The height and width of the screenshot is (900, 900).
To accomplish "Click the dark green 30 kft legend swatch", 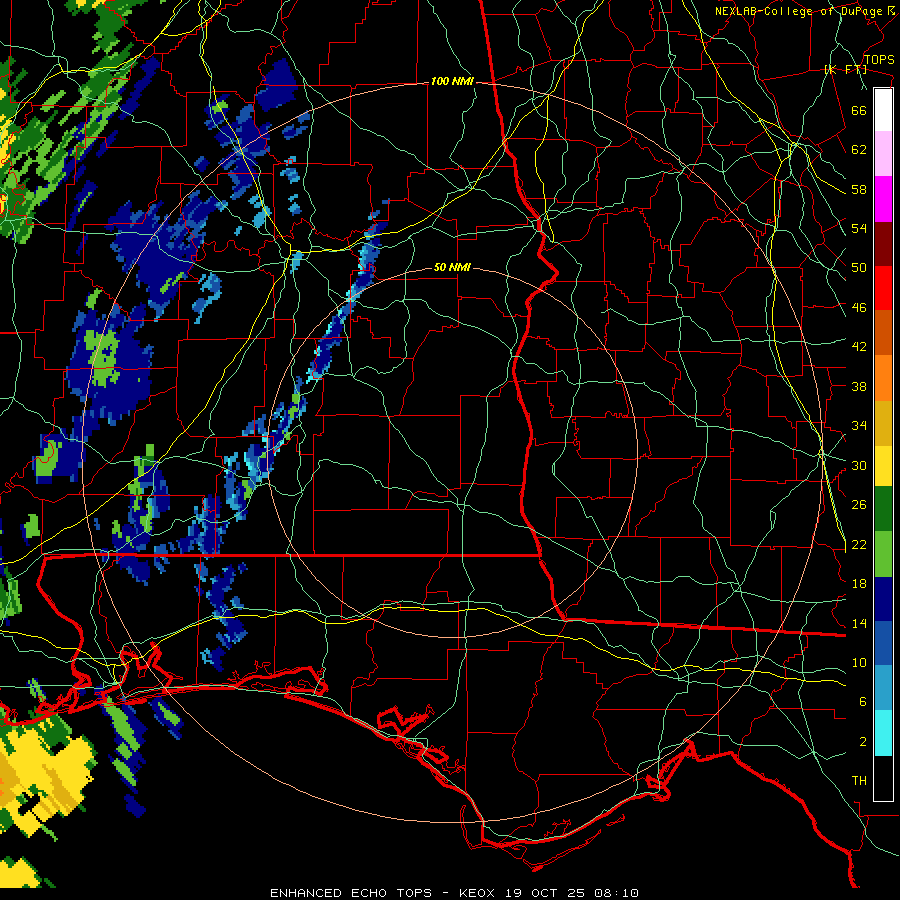I will (883, 509).
